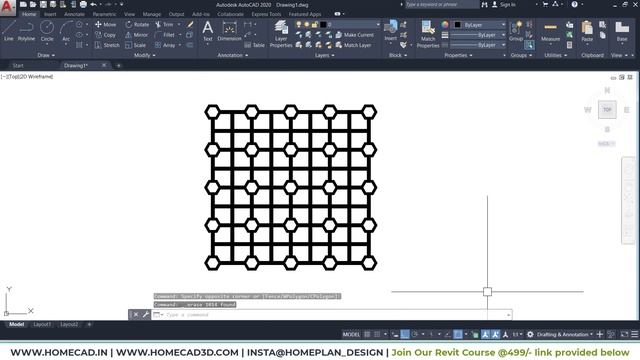640x360 pixels.
Task: Select the Polyline tool
Action: 26,31
